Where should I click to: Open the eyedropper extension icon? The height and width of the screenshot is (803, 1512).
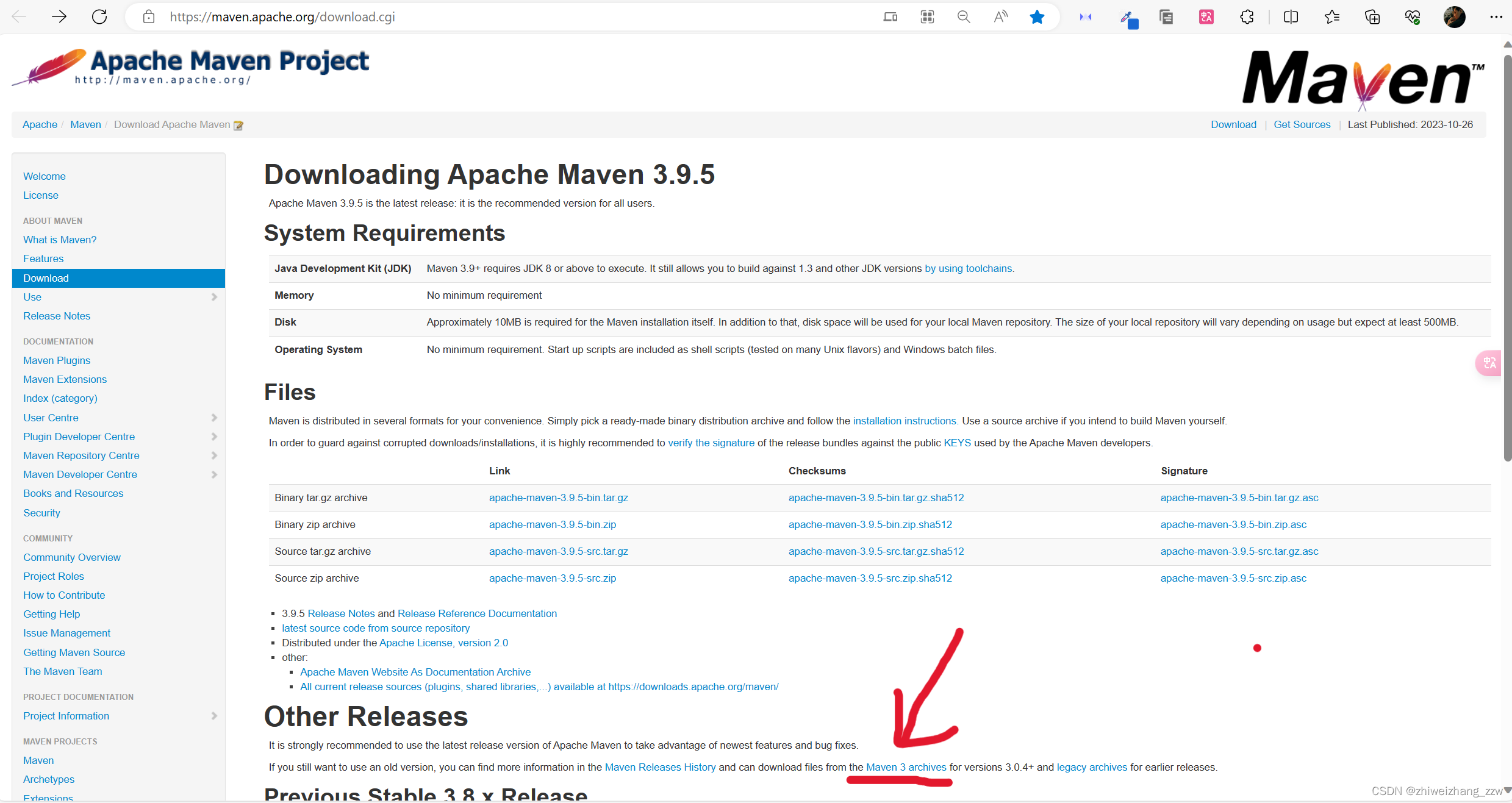coord(1129,16)
